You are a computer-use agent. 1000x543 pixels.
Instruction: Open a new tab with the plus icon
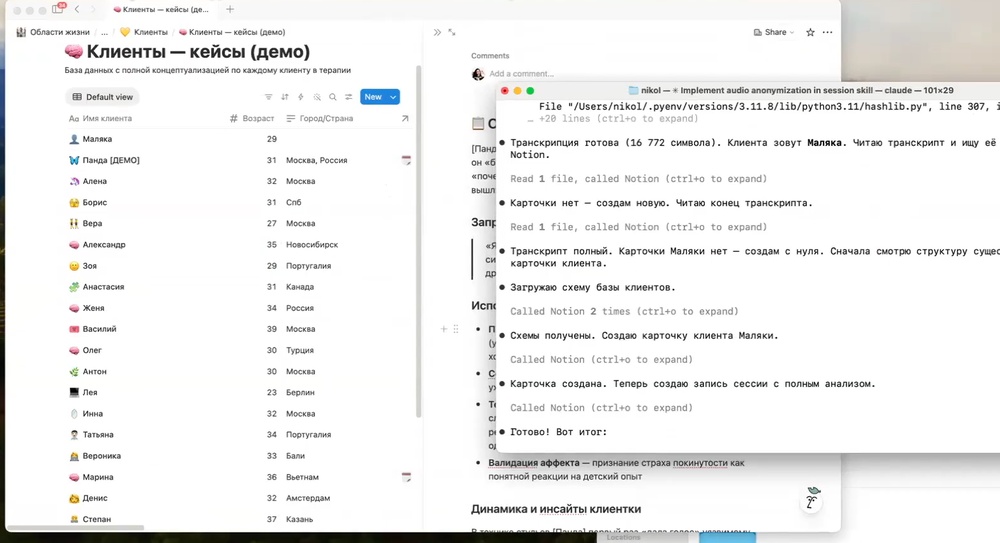coord(230,9)
